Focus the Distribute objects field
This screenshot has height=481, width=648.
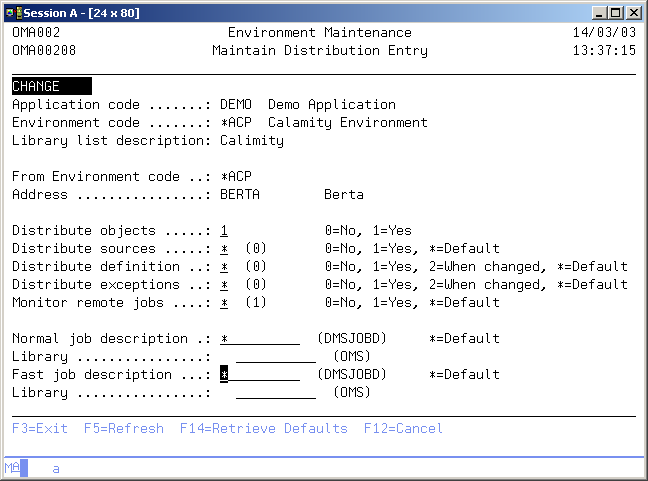(225, 230)
